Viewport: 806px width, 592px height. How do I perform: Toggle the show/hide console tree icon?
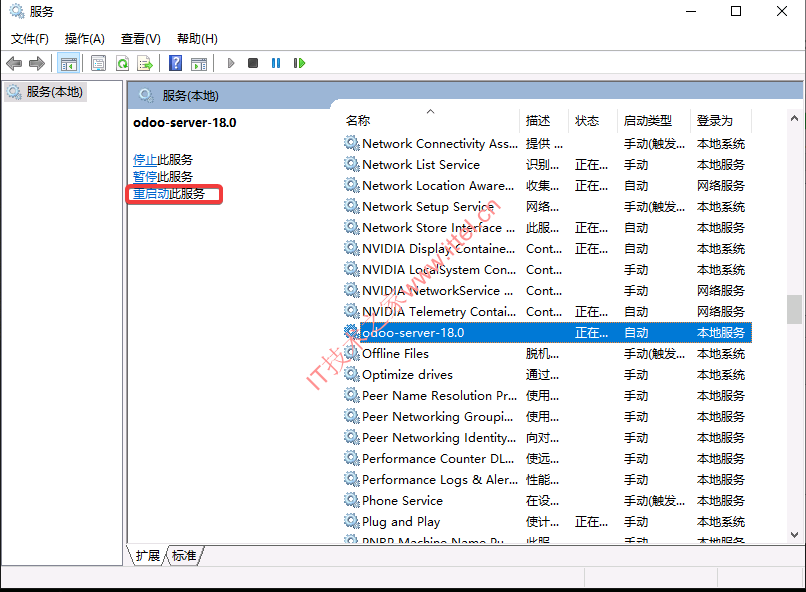click(x=68, y=63)
